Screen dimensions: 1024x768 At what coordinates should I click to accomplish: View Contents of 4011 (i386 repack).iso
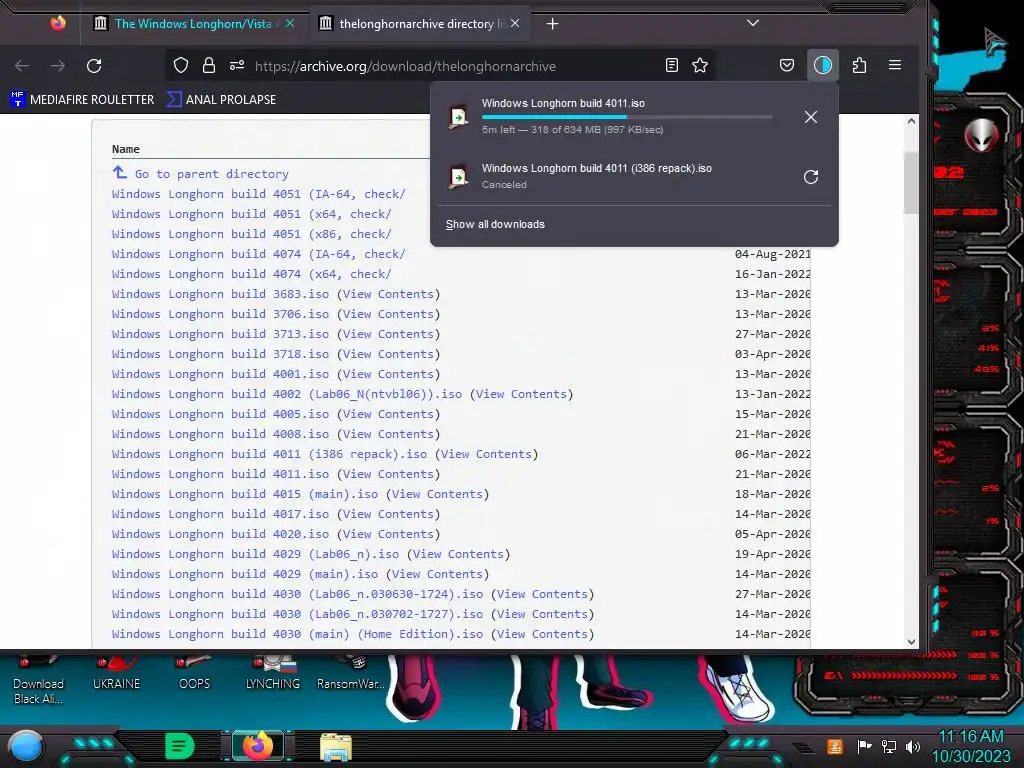pos(487,454)
